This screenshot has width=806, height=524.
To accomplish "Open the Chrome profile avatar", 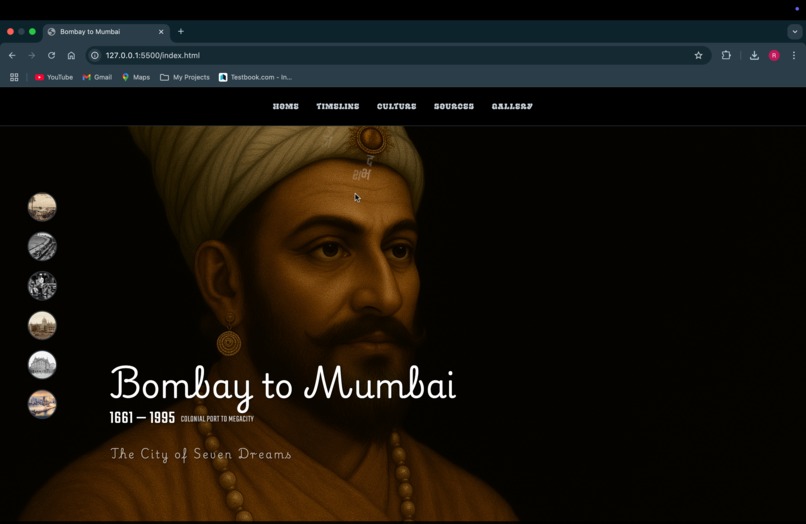I will click(x=774, y=56).
